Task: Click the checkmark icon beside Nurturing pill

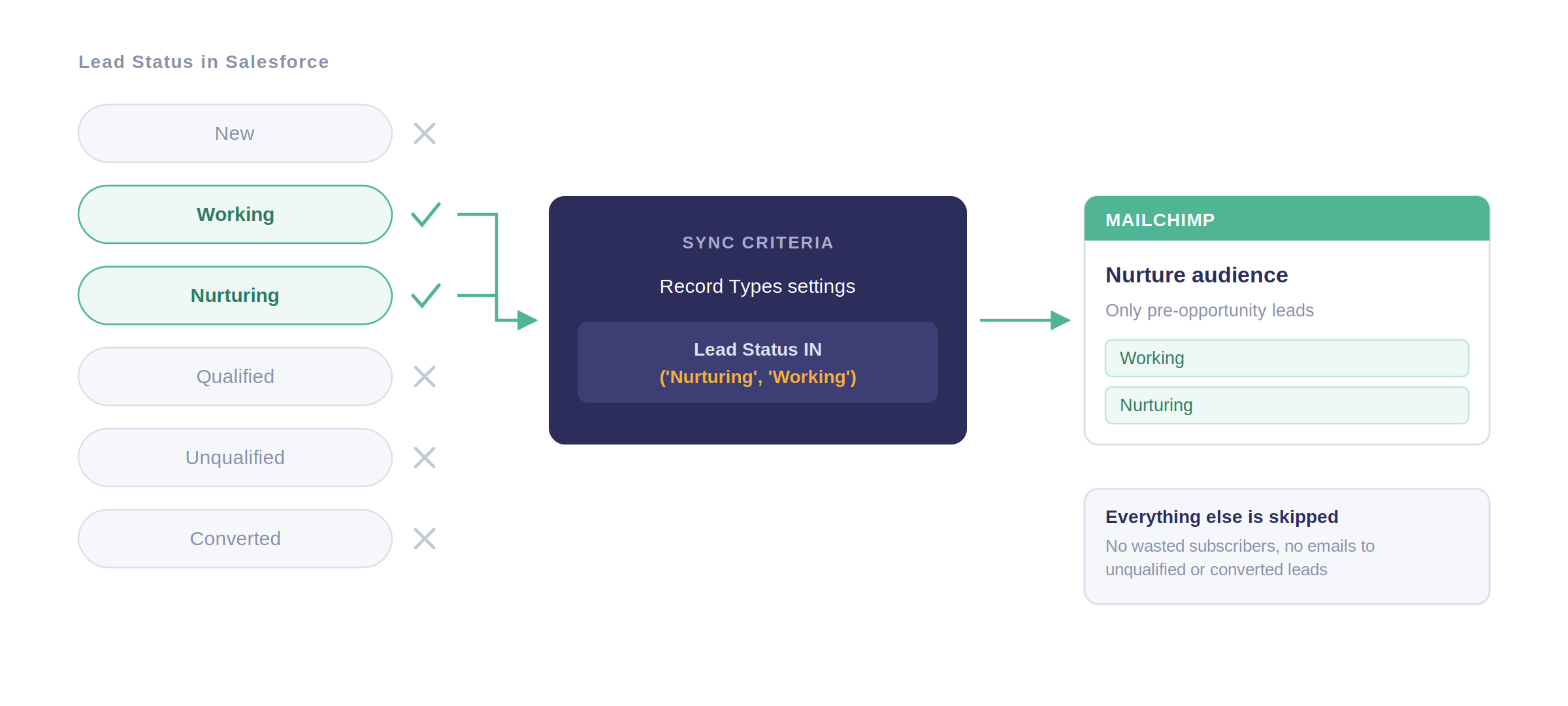Action: 426,295
